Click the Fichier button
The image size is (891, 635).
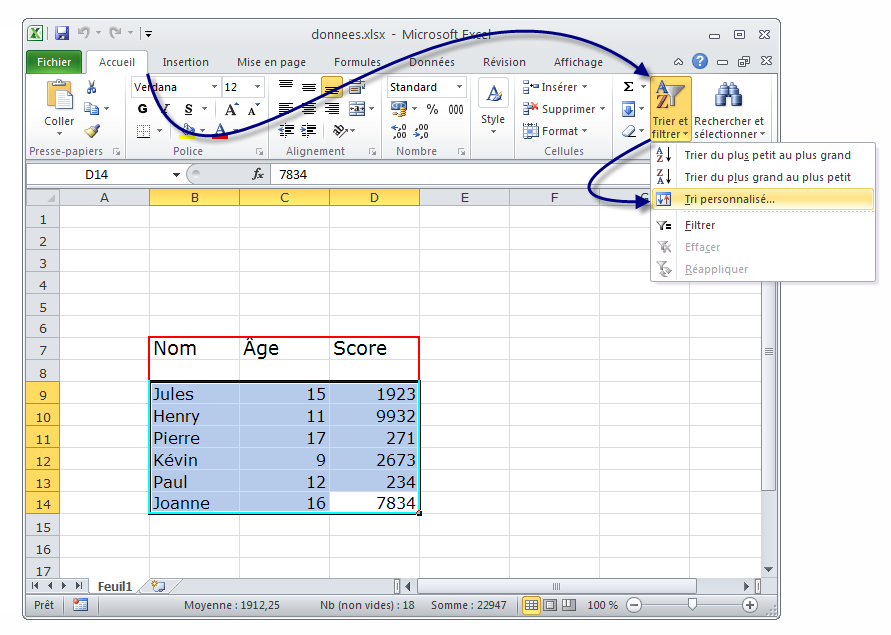(54, 62)
